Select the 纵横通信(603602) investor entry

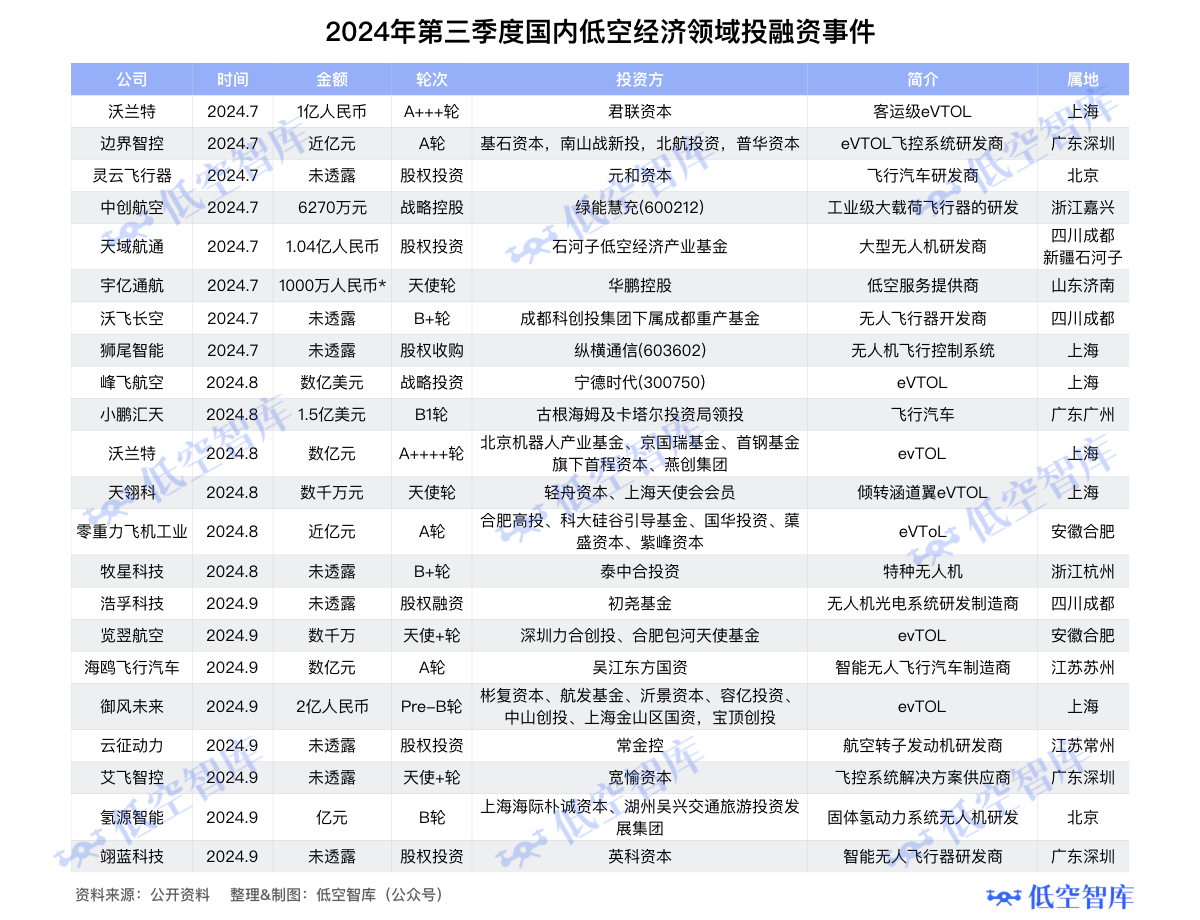click(640, 351)
